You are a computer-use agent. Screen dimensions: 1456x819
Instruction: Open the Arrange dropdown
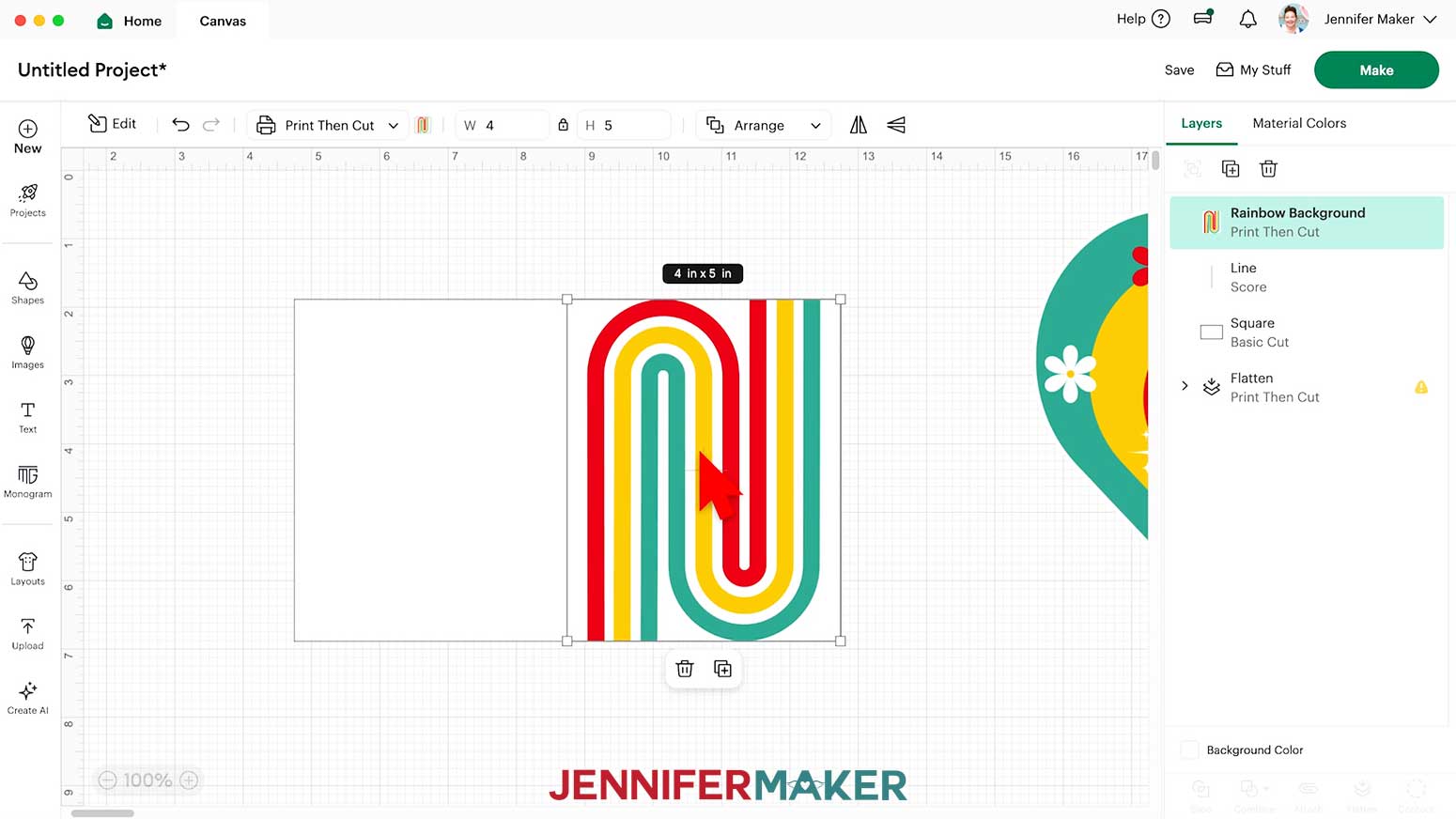[x=764, y=125]
